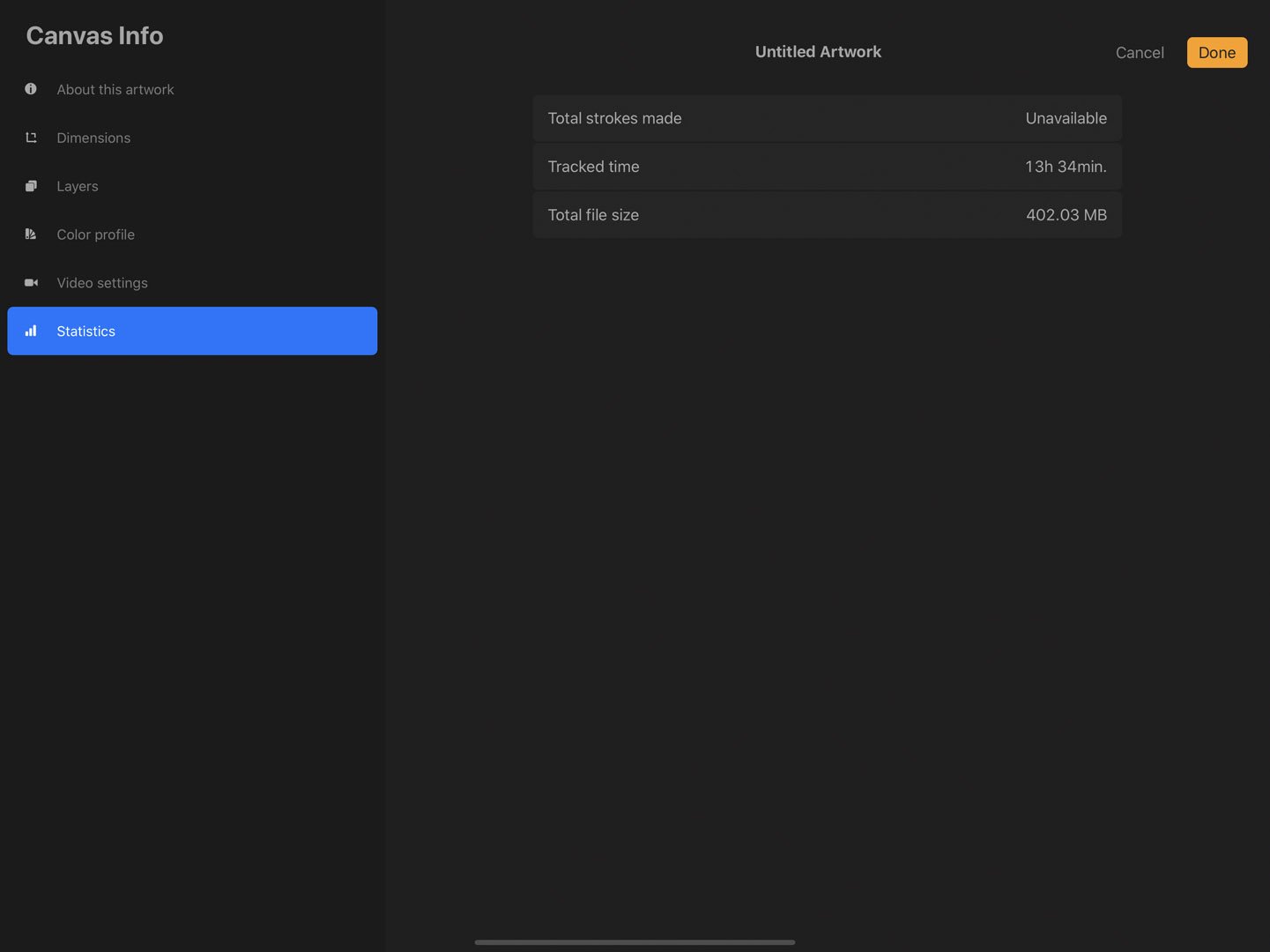This screenshot has height=952, width=1270.
Task: Tap the home indicator bar at the bottom
Action: (x=635, y=941)
